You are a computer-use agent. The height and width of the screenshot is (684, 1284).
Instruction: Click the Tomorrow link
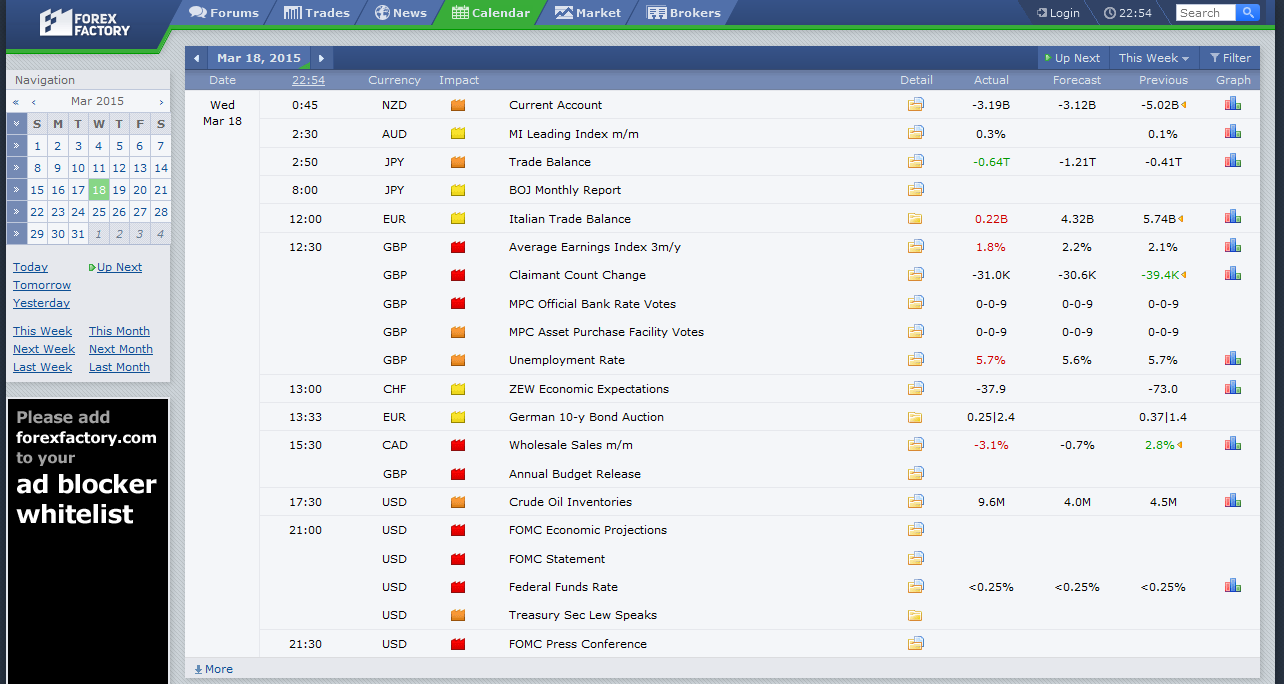click(42, 285)
